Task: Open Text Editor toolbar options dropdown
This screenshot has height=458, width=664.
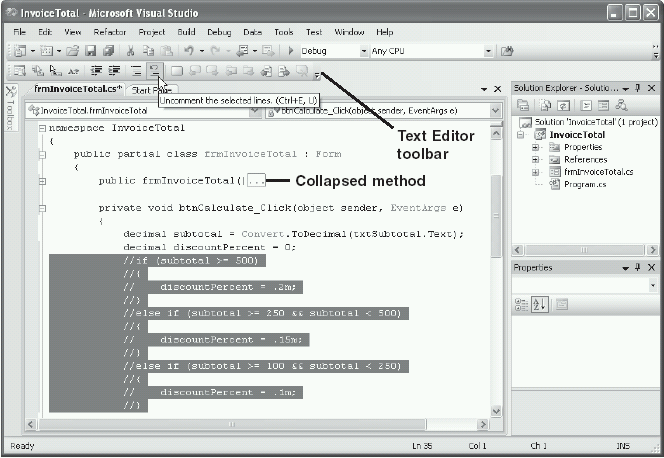Action: (317, 75)
